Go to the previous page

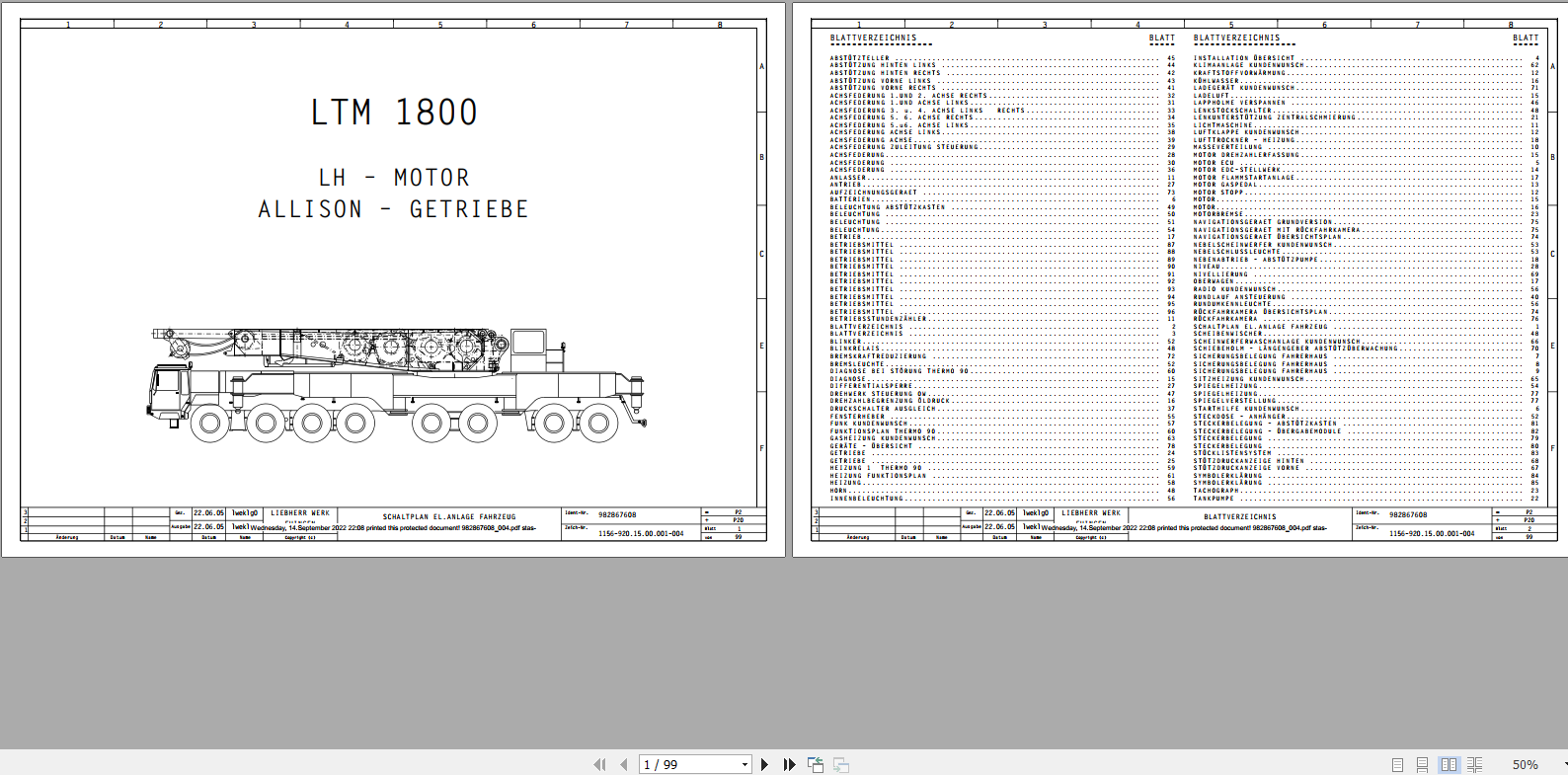[624, 764]
